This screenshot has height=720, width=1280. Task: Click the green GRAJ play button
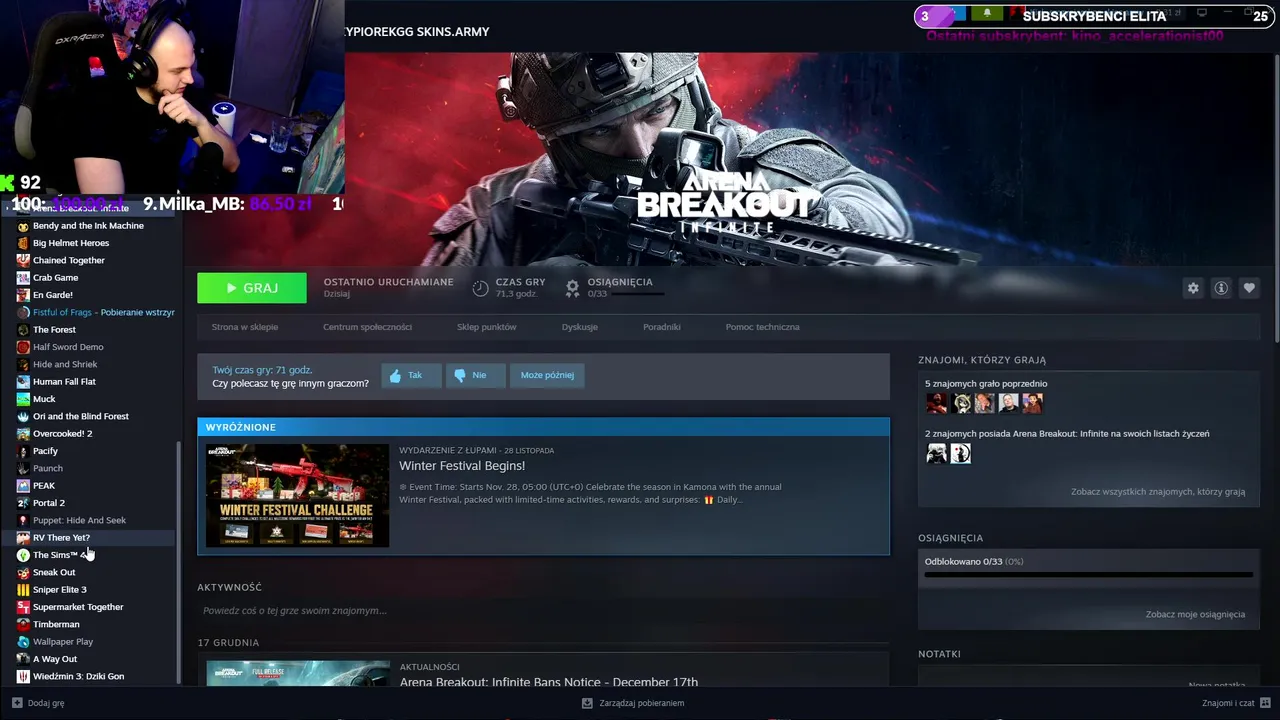pos(252,288)
